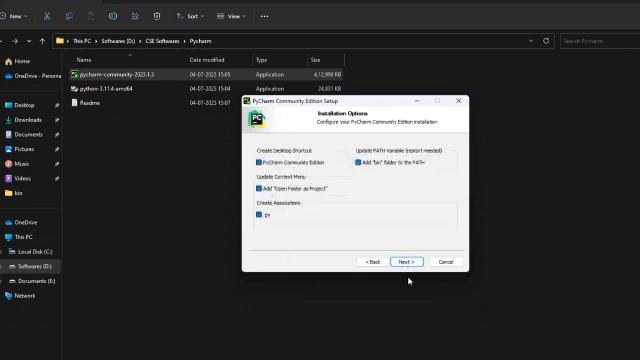Viewport: 640px width, 360px height.
Task: Select the python-3.11.4-amd64 installer file
Action: click(x=106, y=89)
